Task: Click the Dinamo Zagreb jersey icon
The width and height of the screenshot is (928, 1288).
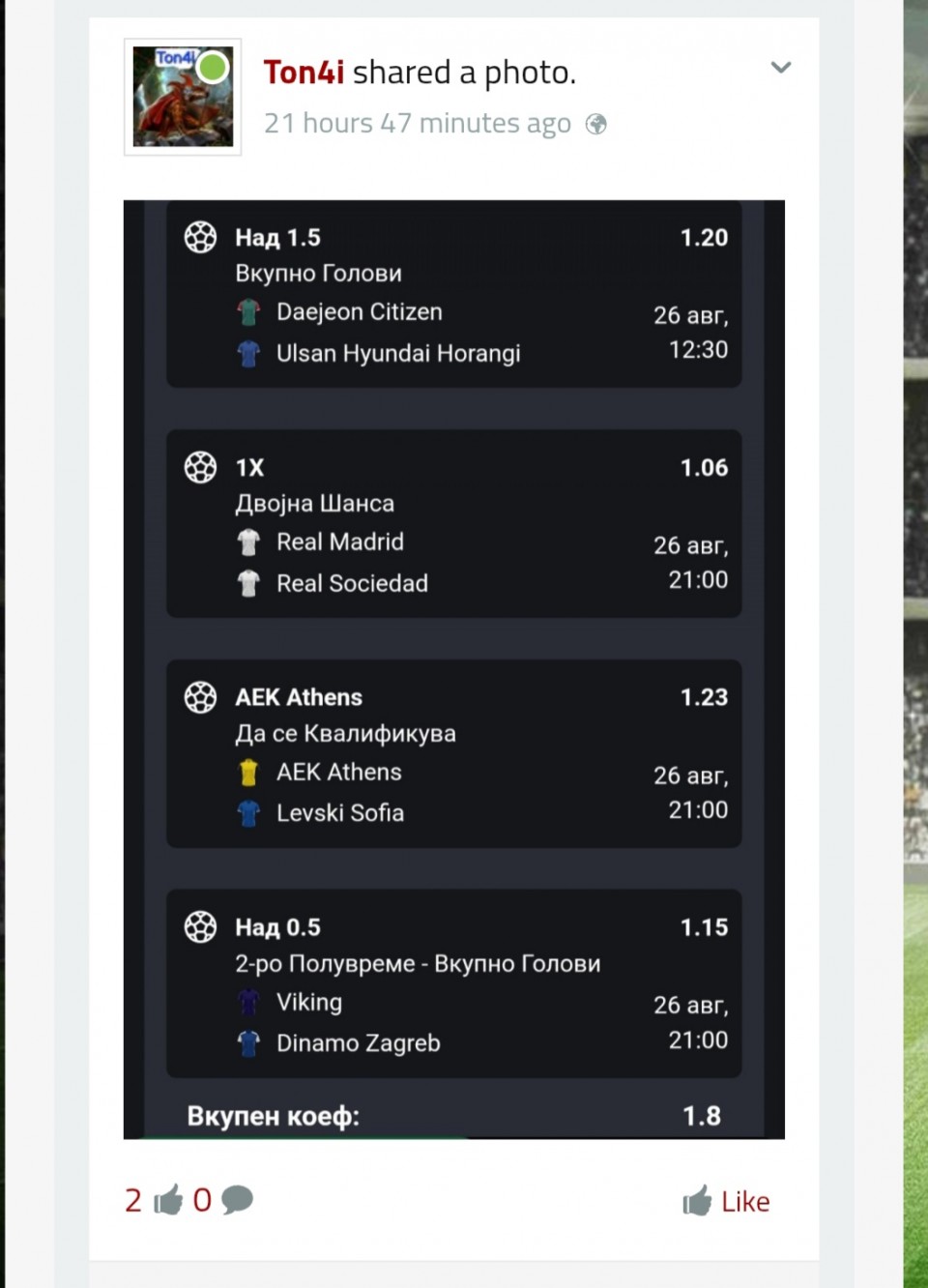Action: (249, 1043)
